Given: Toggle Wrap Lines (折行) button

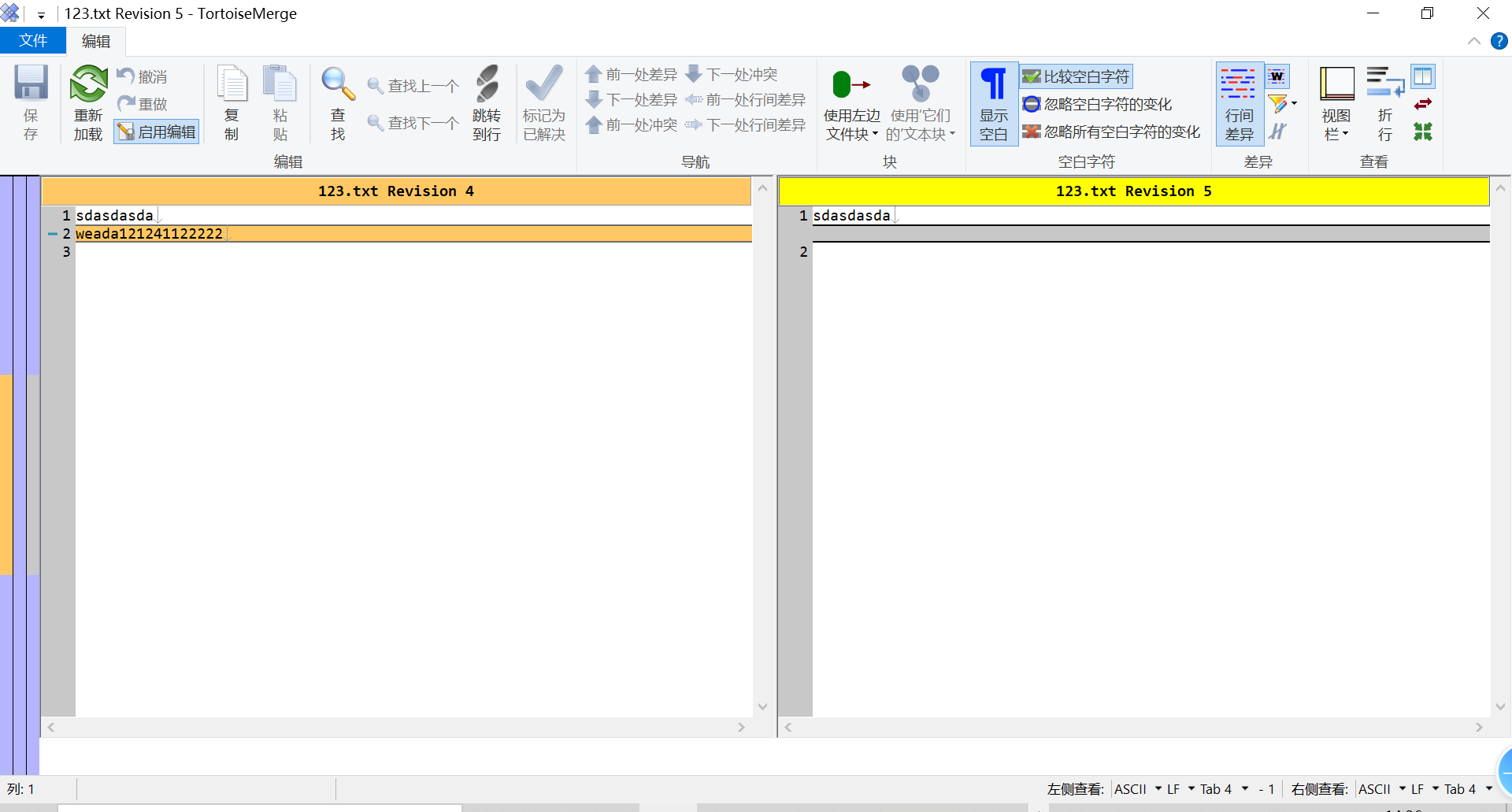Looking at the screenshot, I should [x=1385, y=103].
